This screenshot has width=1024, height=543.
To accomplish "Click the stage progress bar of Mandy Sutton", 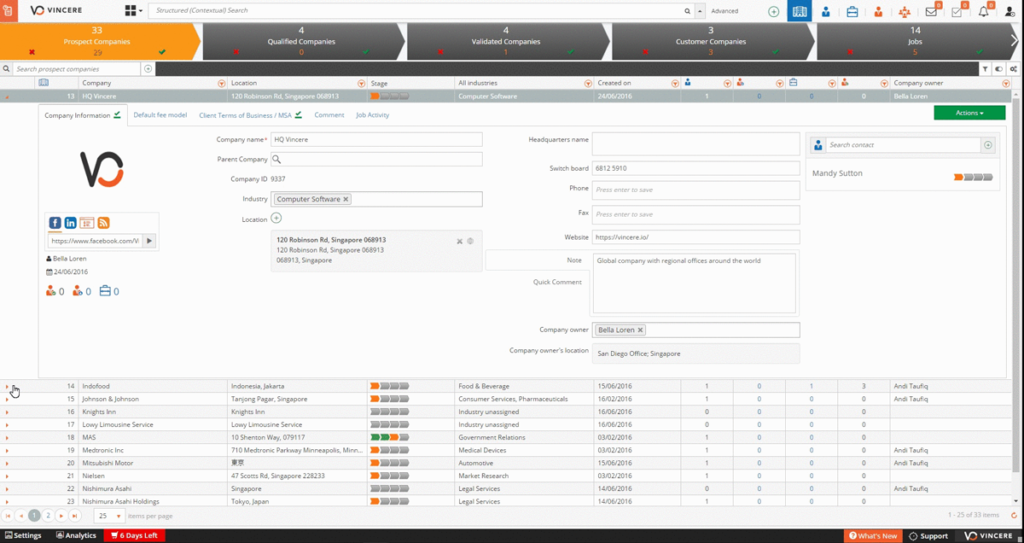I will (x=973, y=177).
